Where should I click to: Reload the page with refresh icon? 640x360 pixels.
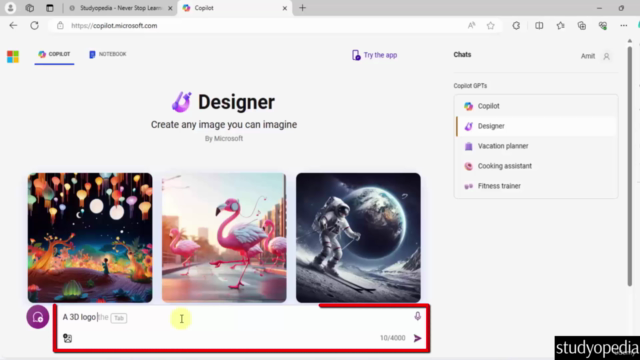click(x=34, y=25)
